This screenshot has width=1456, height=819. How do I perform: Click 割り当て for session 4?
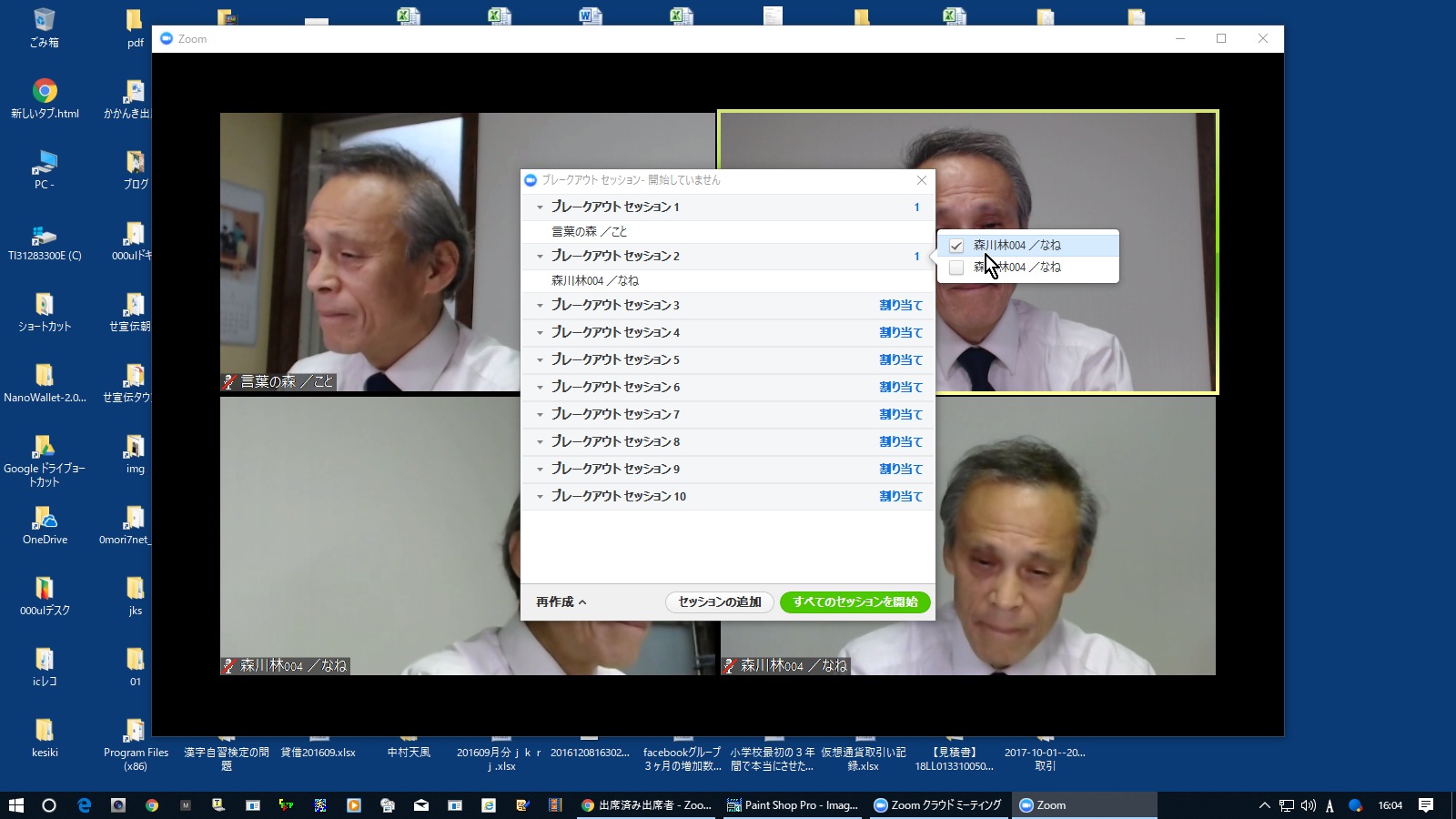901,333
